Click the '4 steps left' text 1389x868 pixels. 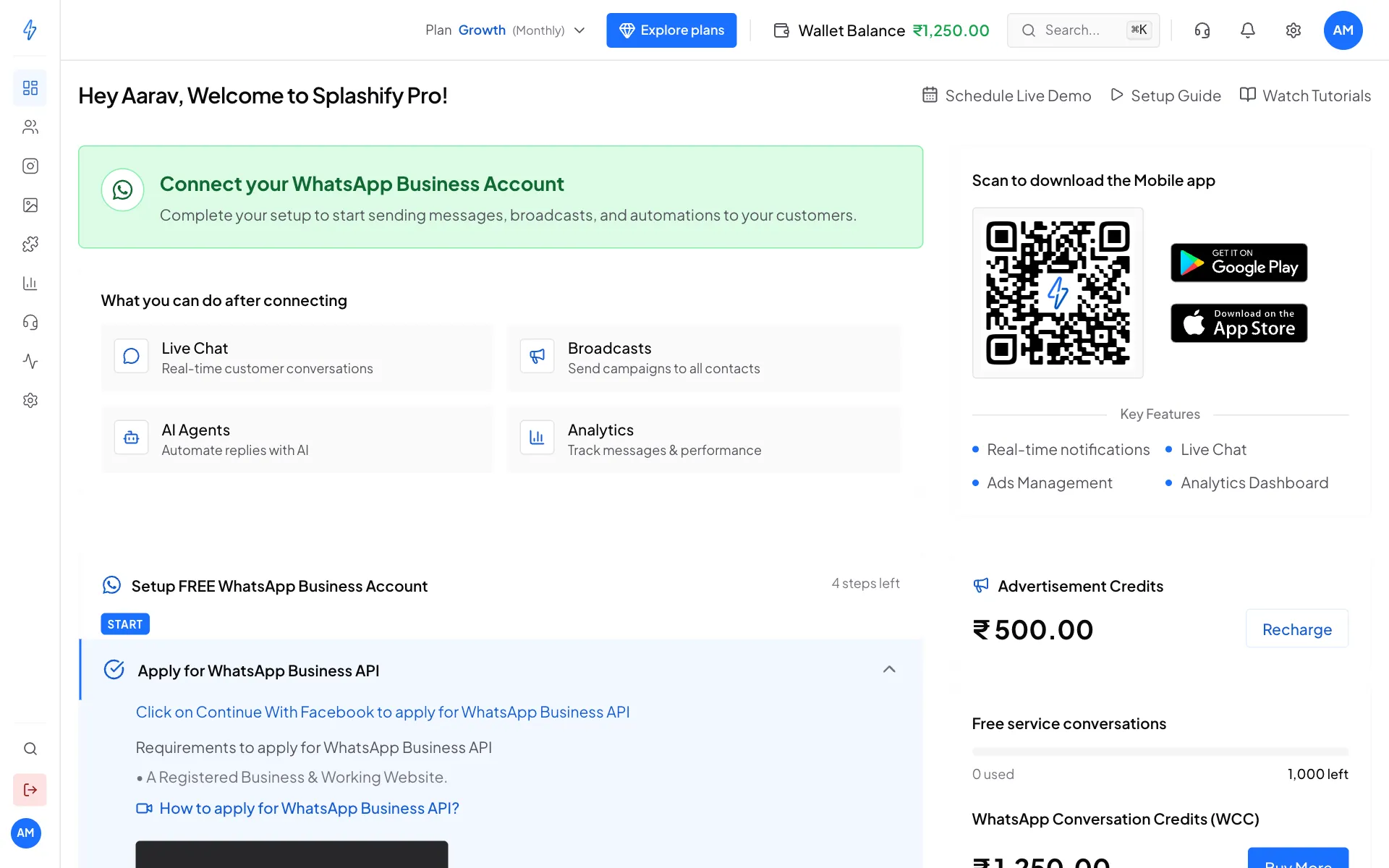pyautogui.click(x=865, y=583)
